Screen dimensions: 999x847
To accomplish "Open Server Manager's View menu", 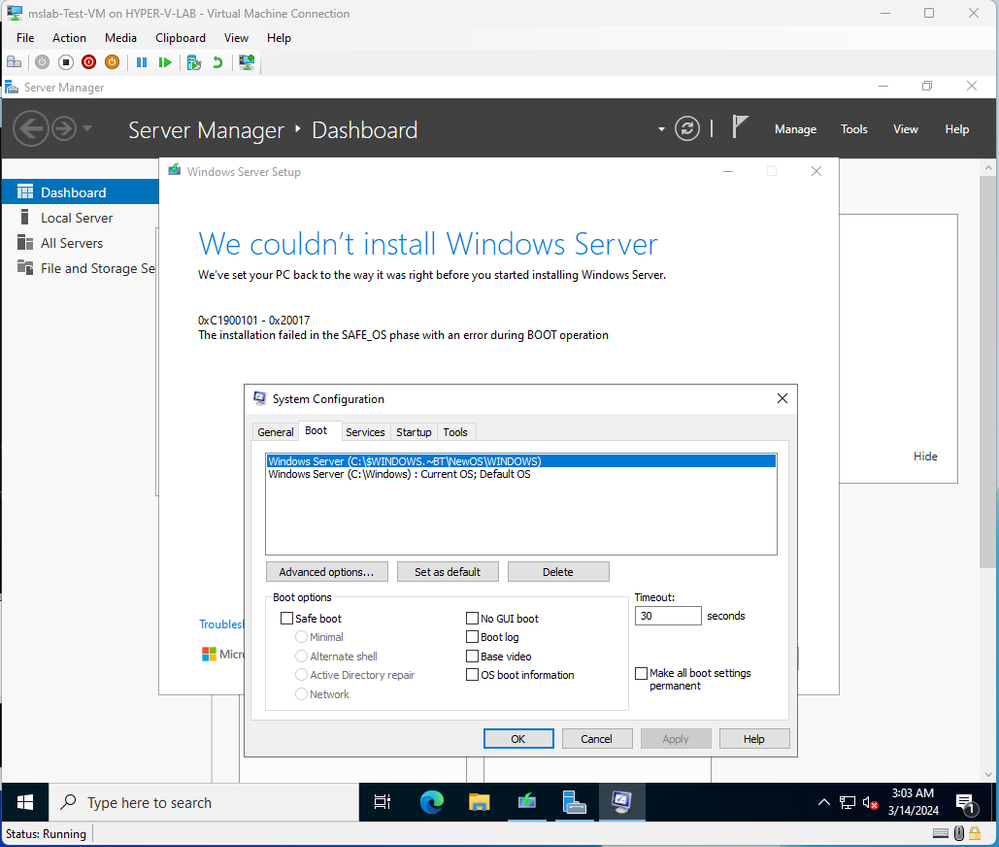I will (x=905, y=129).
